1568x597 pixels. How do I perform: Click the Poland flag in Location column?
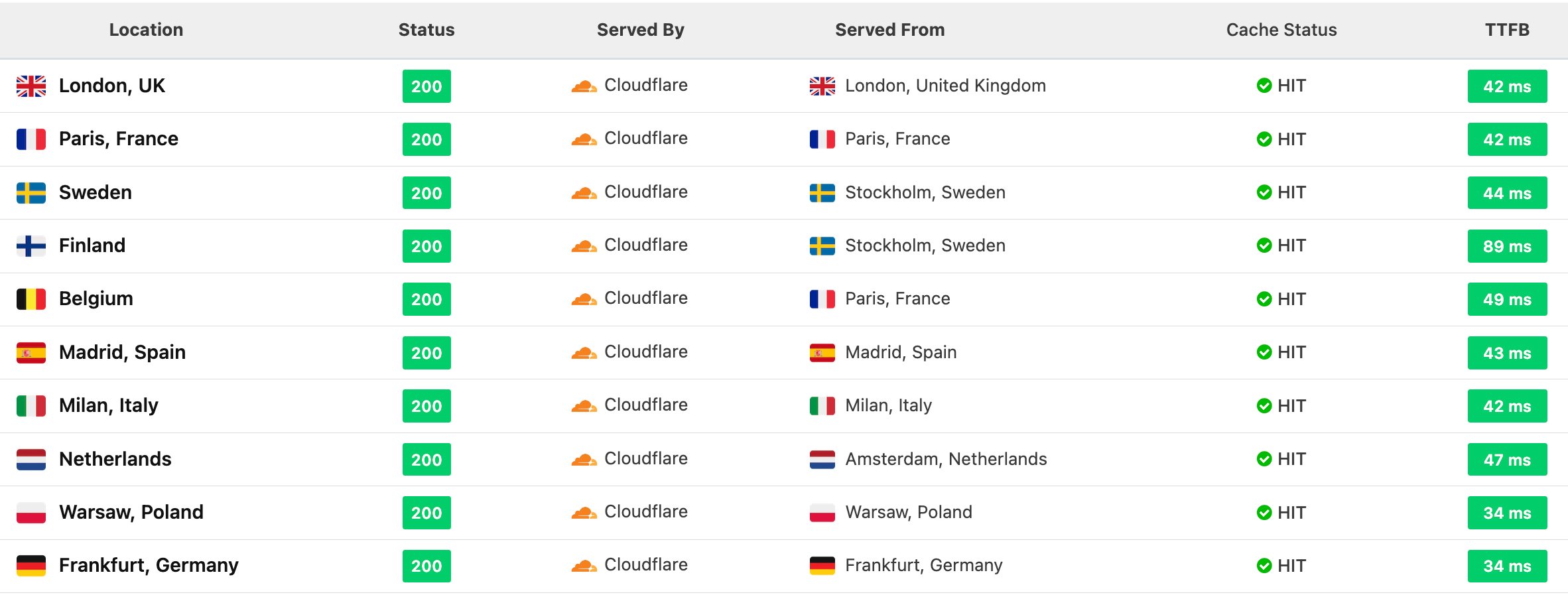click(x=31, y=513)
